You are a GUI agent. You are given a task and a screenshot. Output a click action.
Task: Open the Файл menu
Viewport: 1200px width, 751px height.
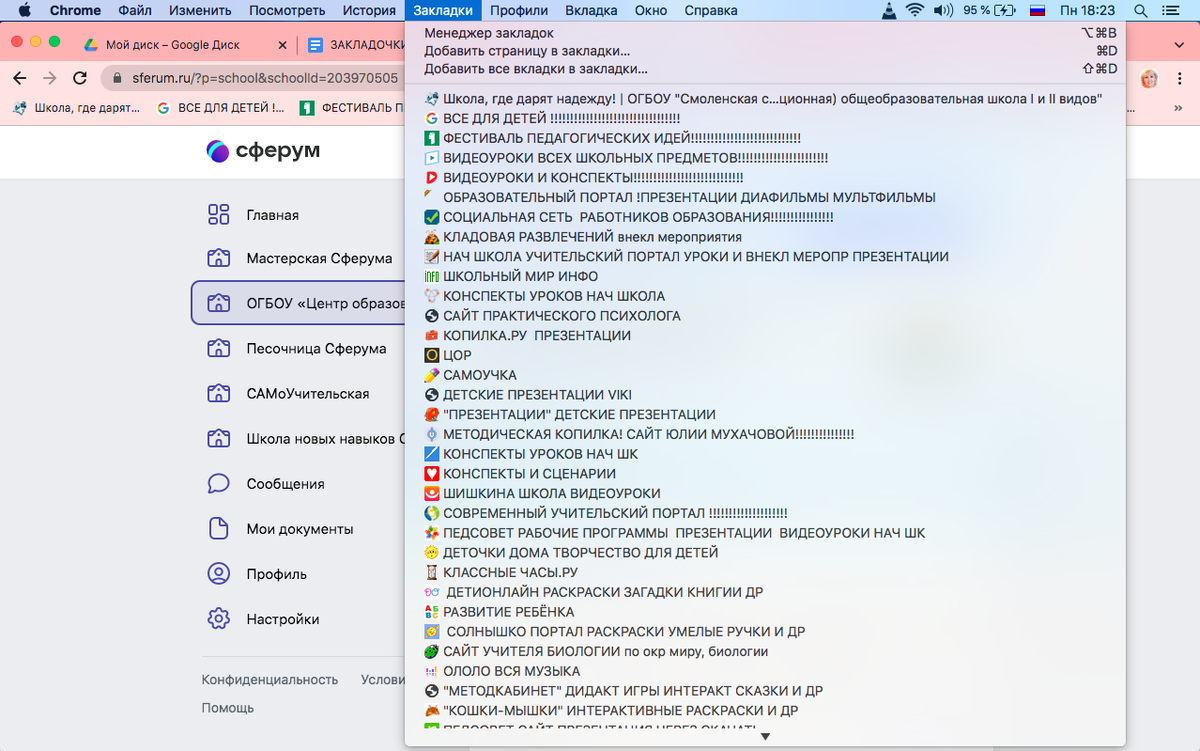[x=135, y=11]
